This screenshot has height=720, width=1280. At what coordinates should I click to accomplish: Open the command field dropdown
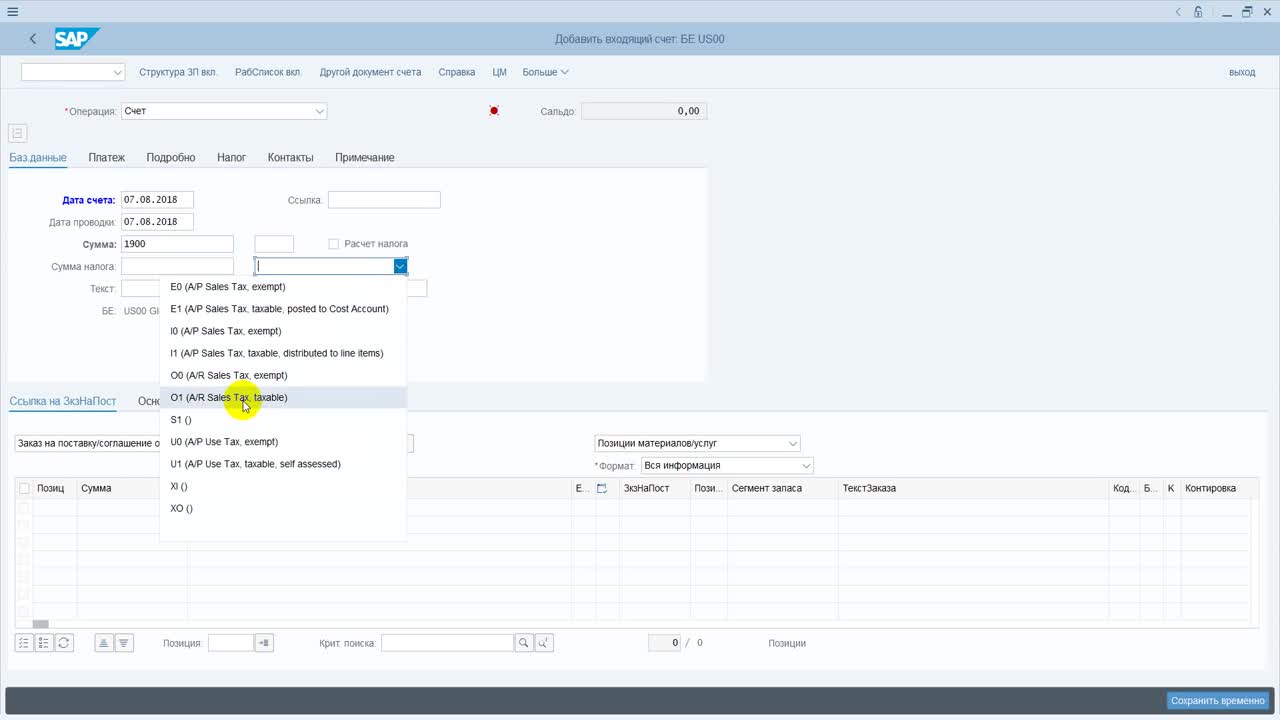[x=118, y=72]
